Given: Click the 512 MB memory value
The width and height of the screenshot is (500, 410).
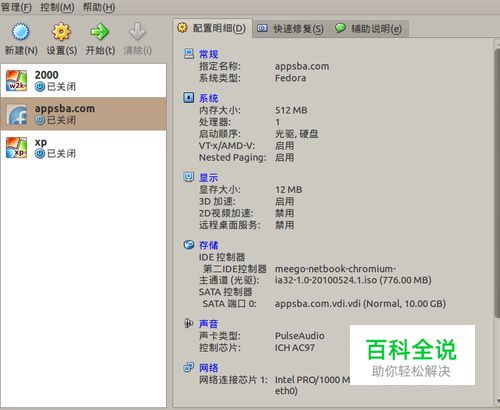Looking at the screenshot, I should pos(291,110).
